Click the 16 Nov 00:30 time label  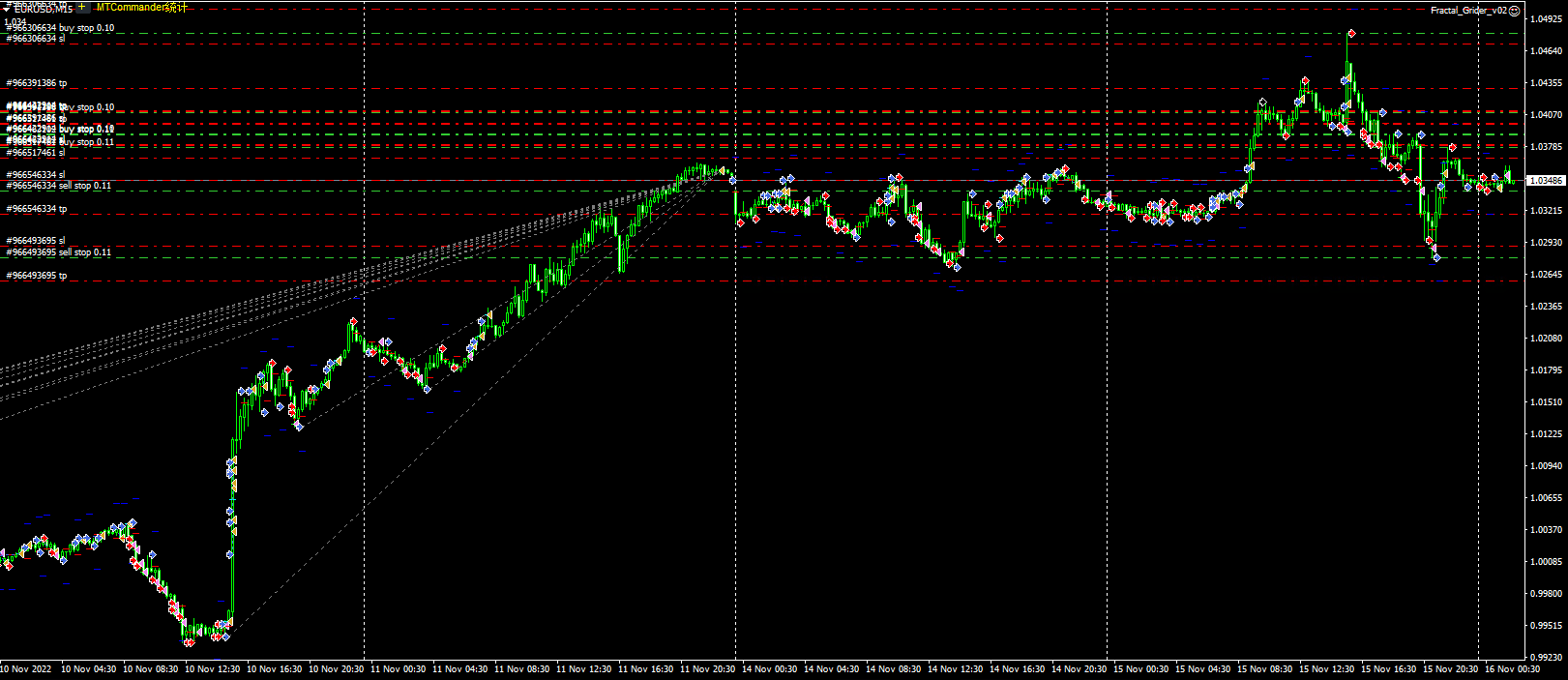point(1513,669)
